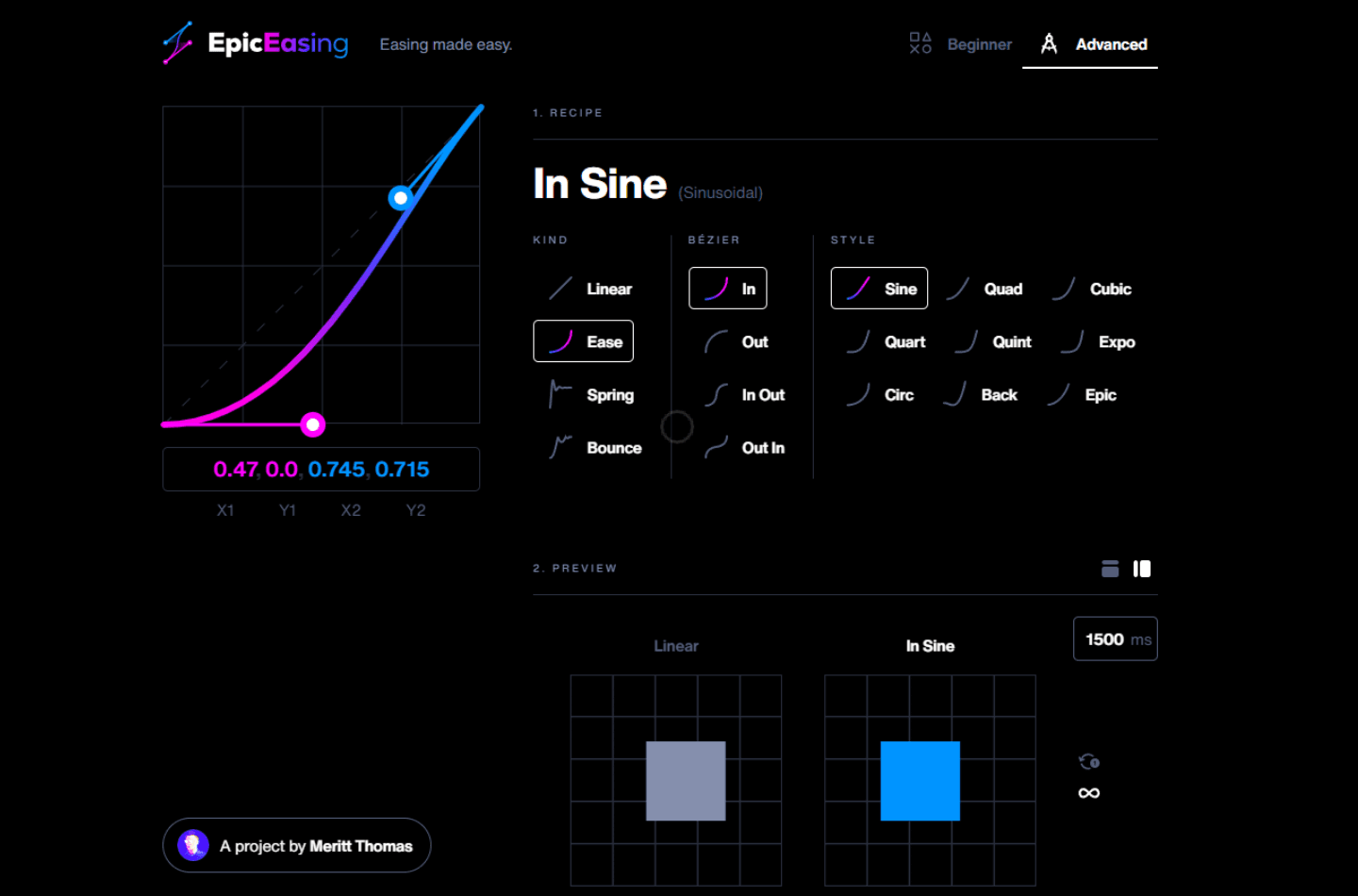Select the Sine style
Viewport: 1358px width, 896px height.
pos(880,289)
